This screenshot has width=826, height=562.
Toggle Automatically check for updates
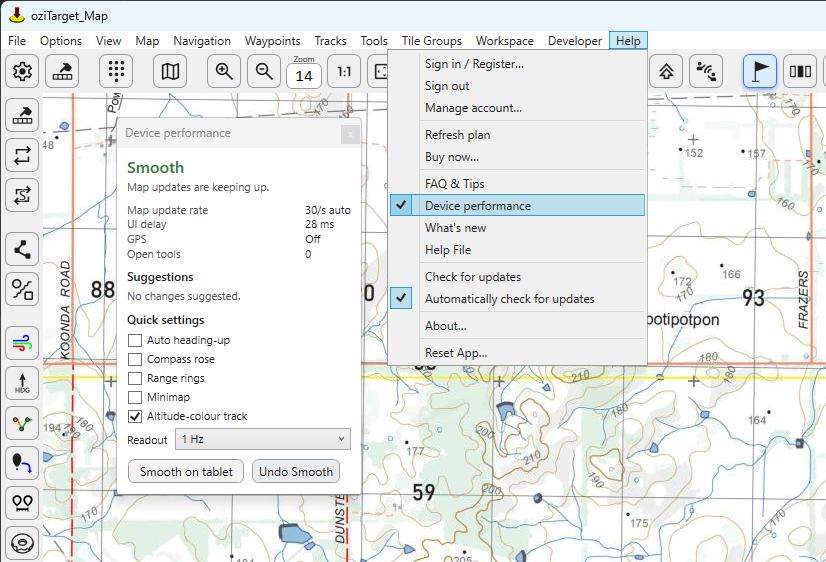517,299
